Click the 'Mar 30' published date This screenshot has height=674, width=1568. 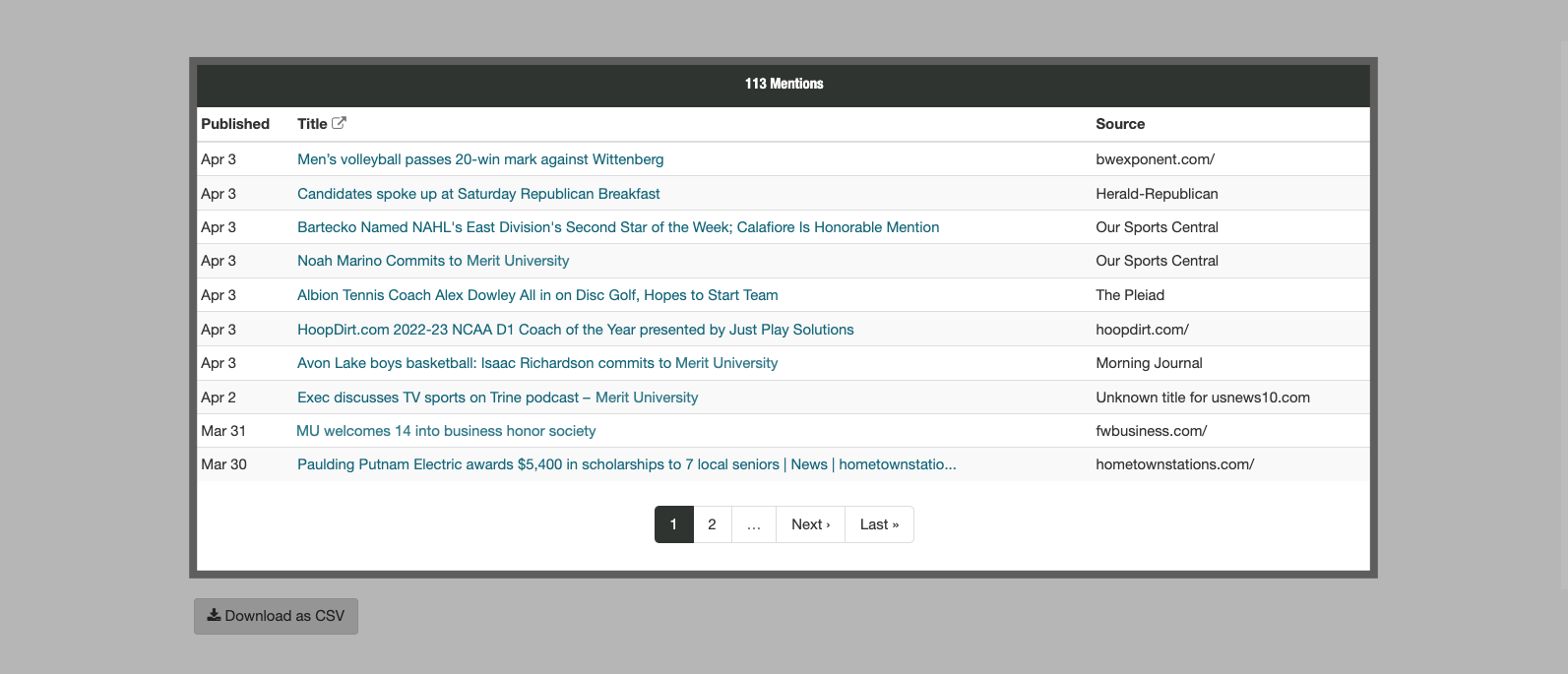pyautogui.click(x=223, y=464)
